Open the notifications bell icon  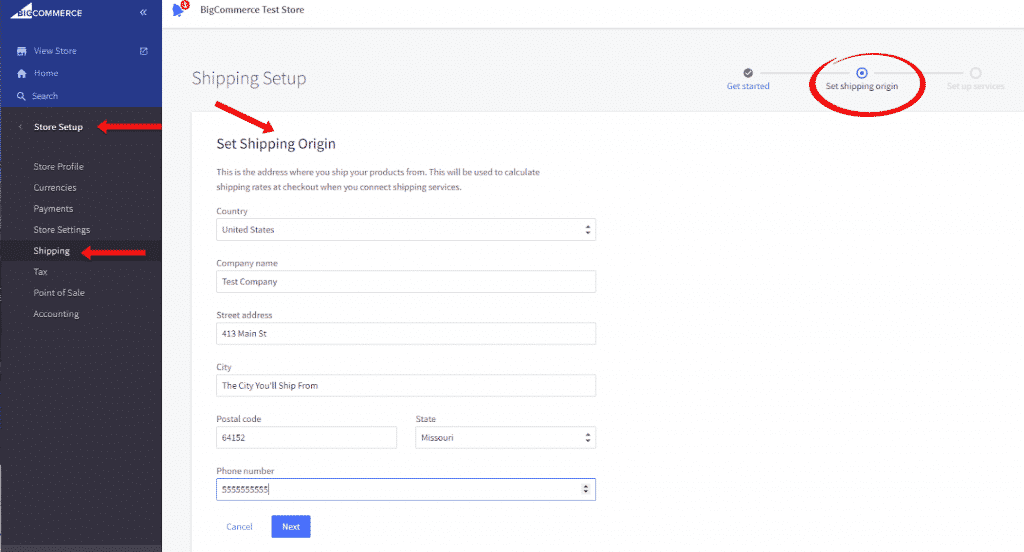pos(178,10)
